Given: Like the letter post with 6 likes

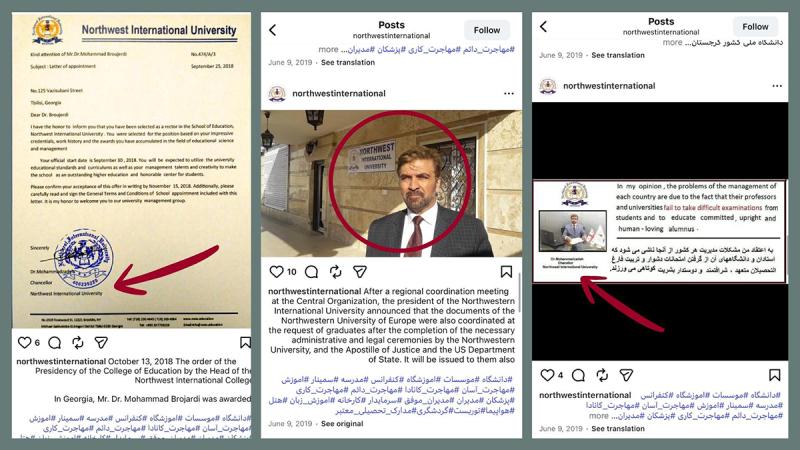Looking at the screenshot, I should tap(24, 342).
